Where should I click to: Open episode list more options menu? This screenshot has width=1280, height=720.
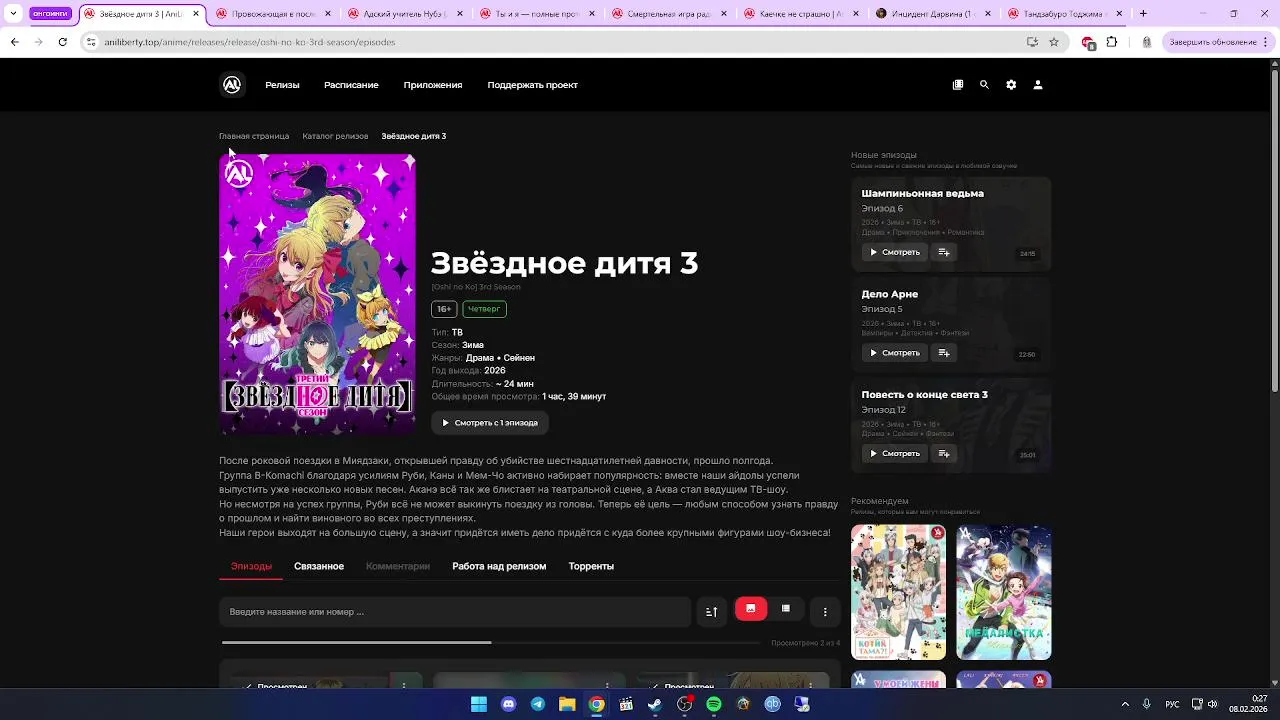click(825, 611)
